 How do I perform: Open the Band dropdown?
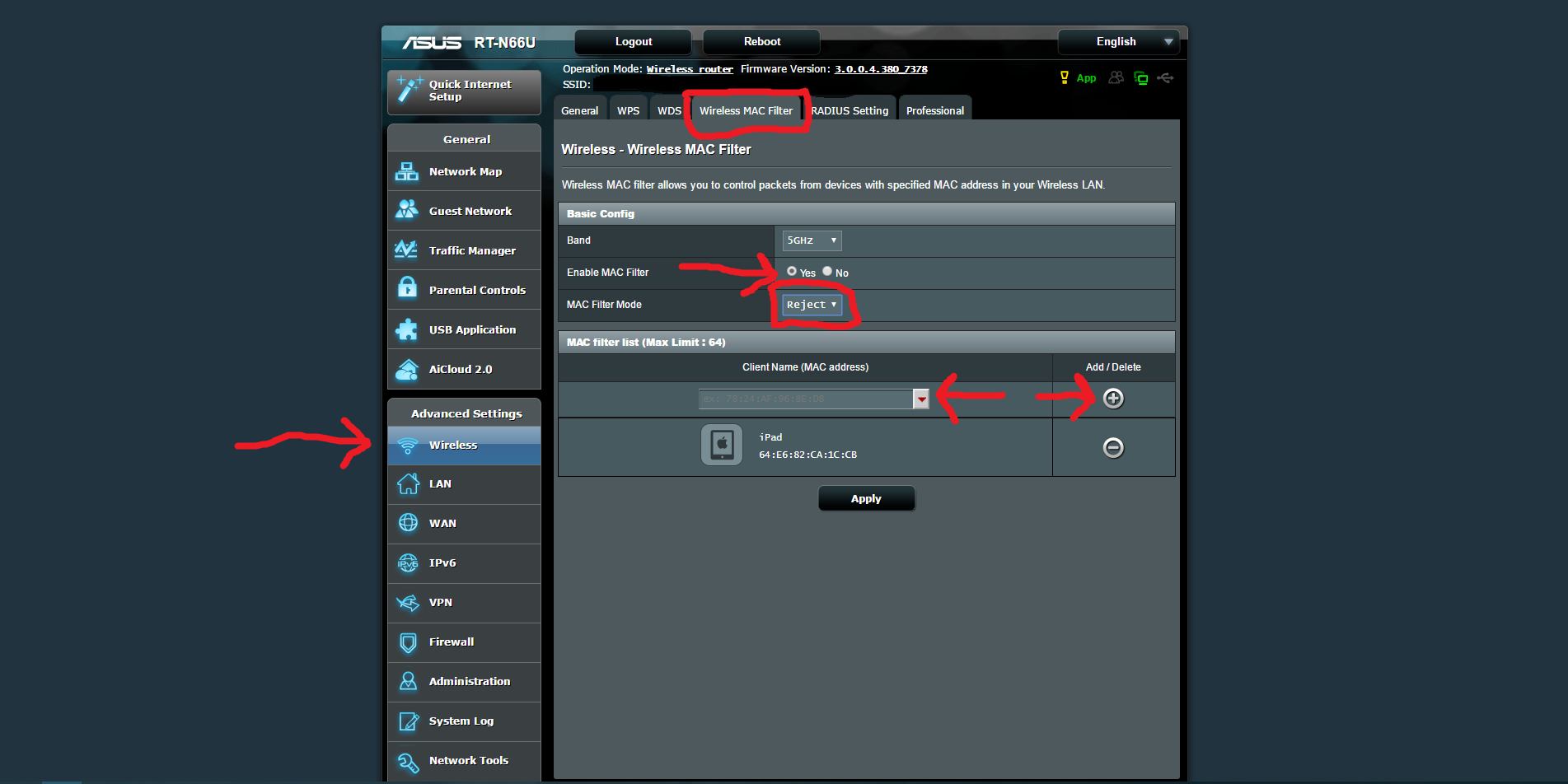pyautogui.click(x=811, y=240)
